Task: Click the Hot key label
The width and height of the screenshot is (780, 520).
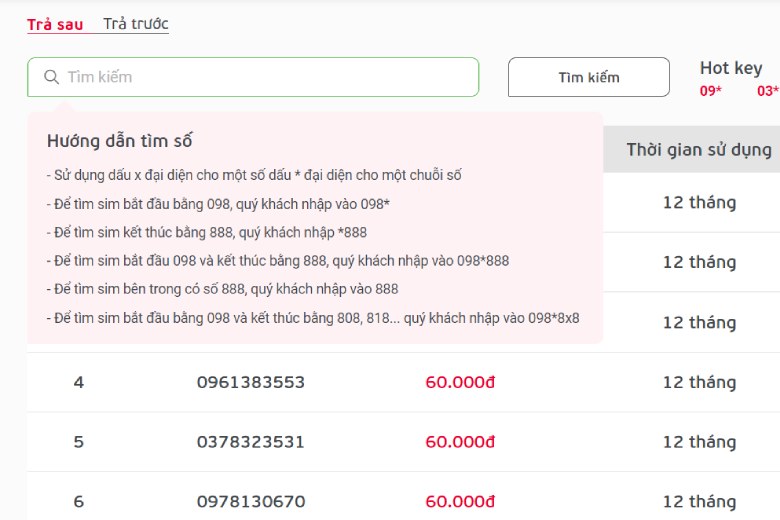Action: [731, 68]
